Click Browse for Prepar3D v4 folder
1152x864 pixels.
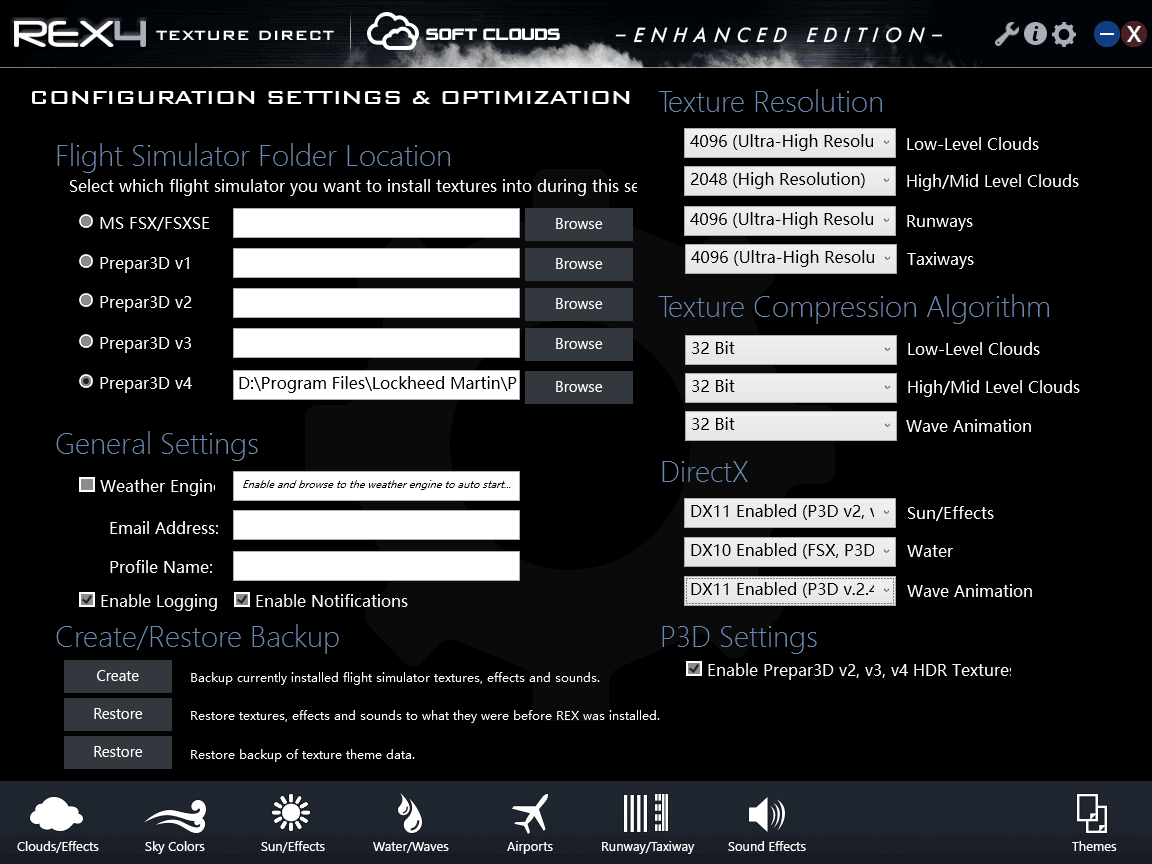pos(578,386)
